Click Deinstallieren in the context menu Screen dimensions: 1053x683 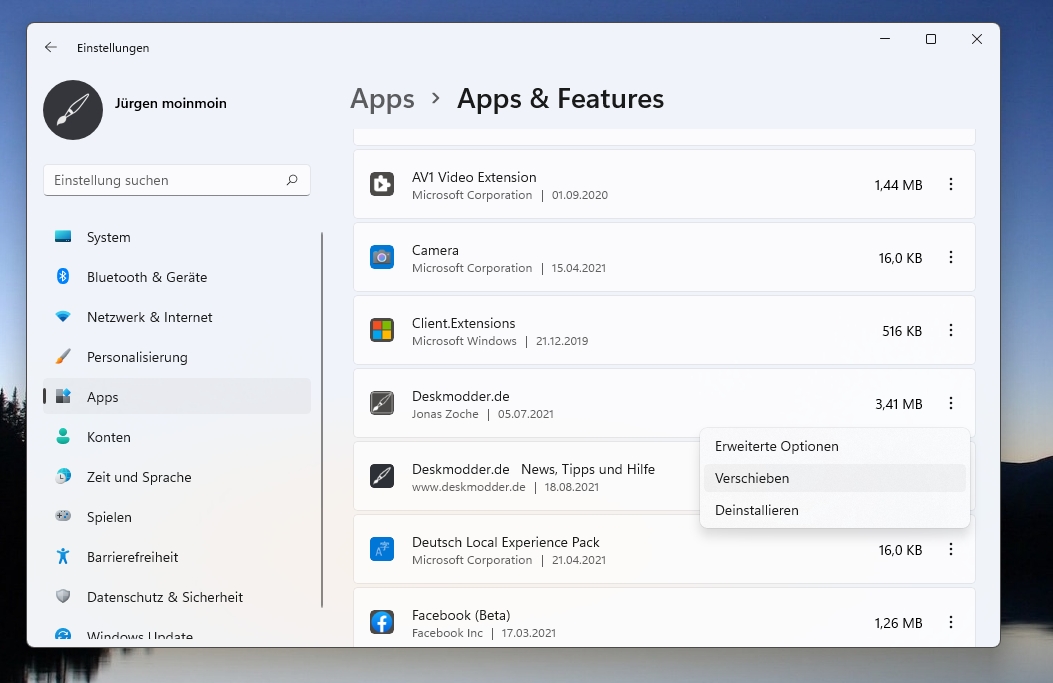pyautogui.click(x=835, y=510)
